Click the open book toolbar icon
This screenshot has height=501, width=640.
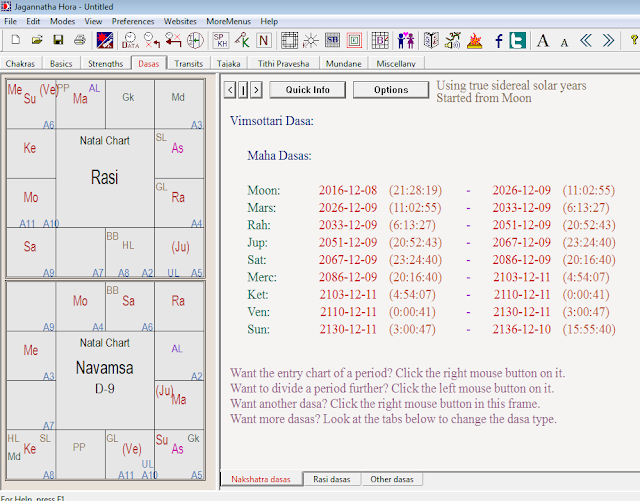coord(431,40)
